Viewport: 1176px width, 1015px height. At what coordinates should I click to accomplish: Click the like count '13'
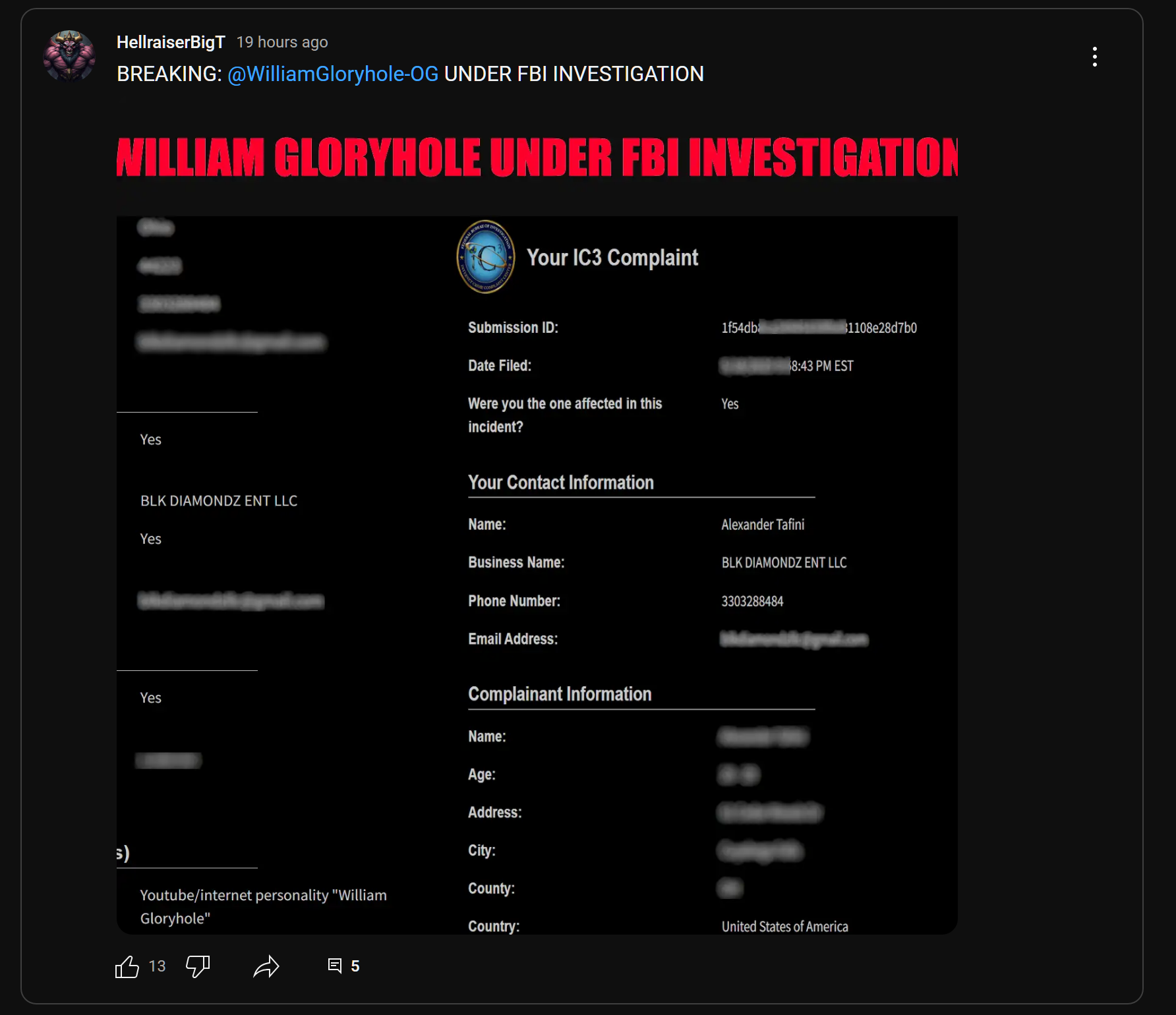[x=157, y=966]
